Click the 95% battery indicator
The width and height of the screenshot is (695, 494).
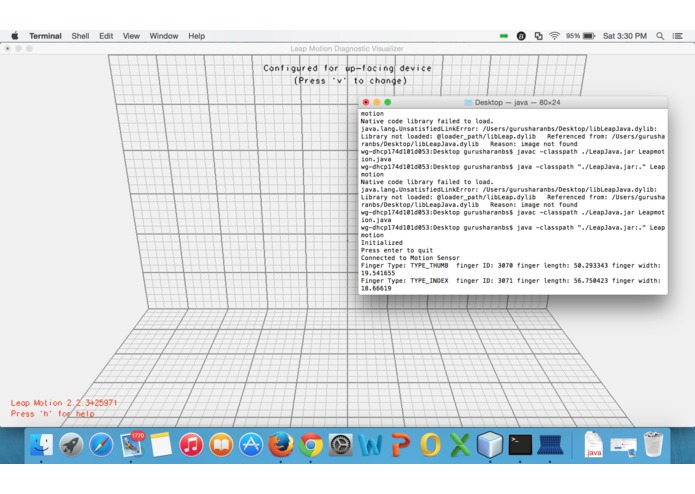[580, 36]
